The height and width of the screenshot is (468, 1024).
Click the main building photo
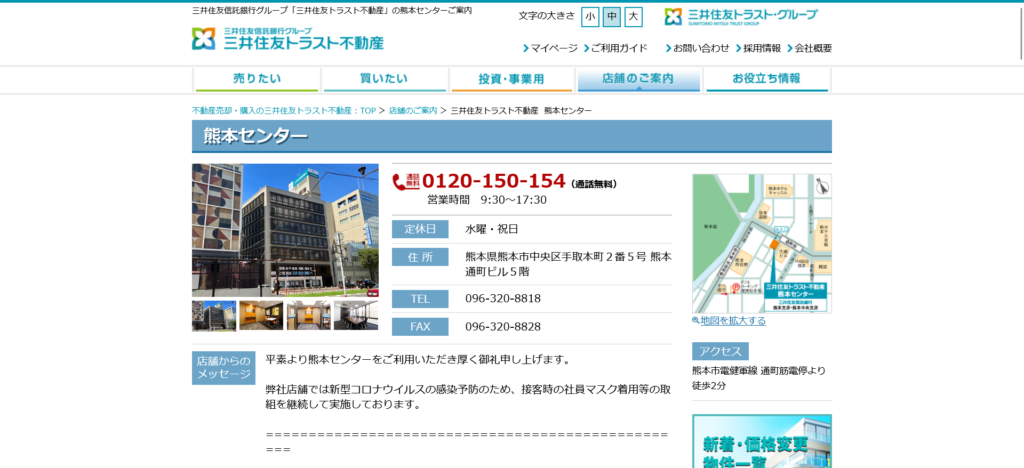285,230
